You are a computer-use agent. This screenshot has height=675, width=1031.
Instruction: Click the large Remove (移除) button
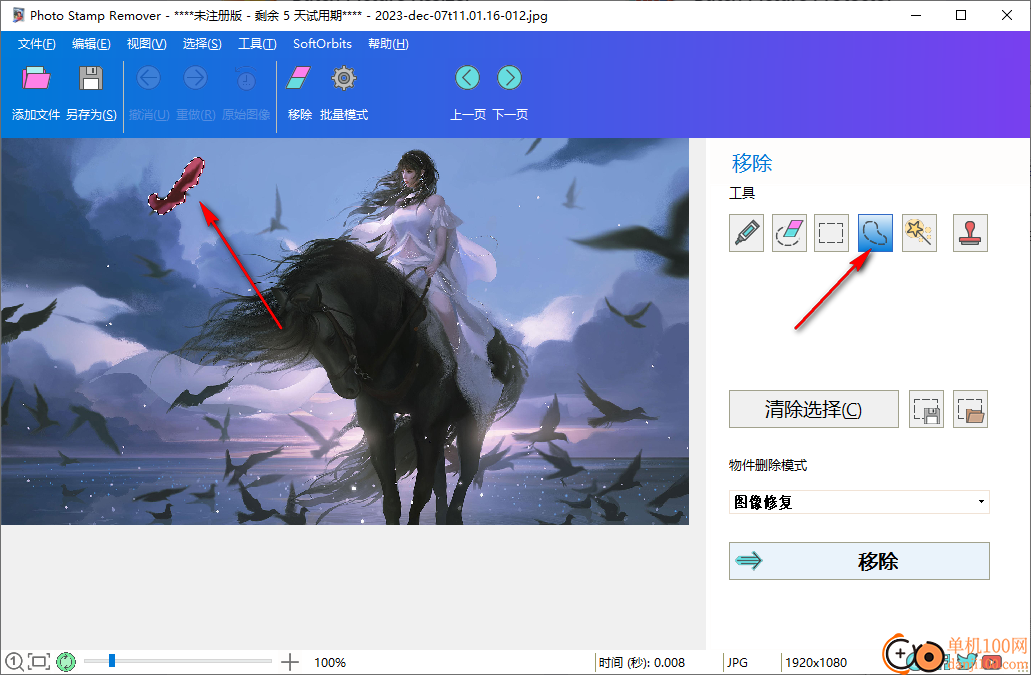coord(859,561)
